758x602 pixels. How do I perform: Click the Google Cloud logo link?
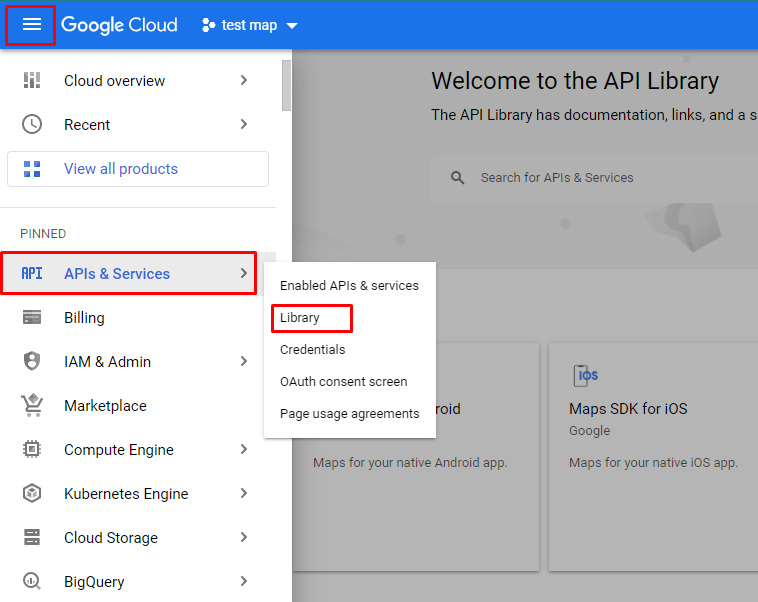pyautogui.click(x=119, y=25)
